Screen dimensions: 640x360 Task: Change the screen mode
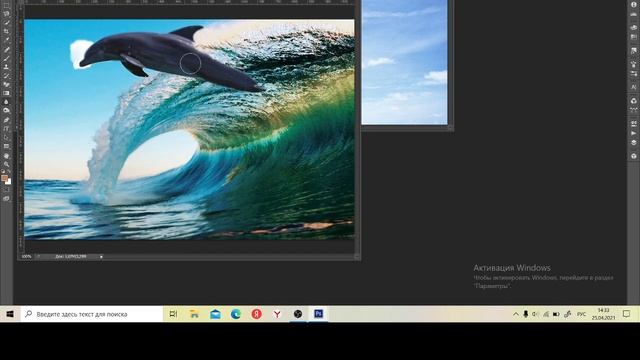pyautogui.click(x=6, y=198)
